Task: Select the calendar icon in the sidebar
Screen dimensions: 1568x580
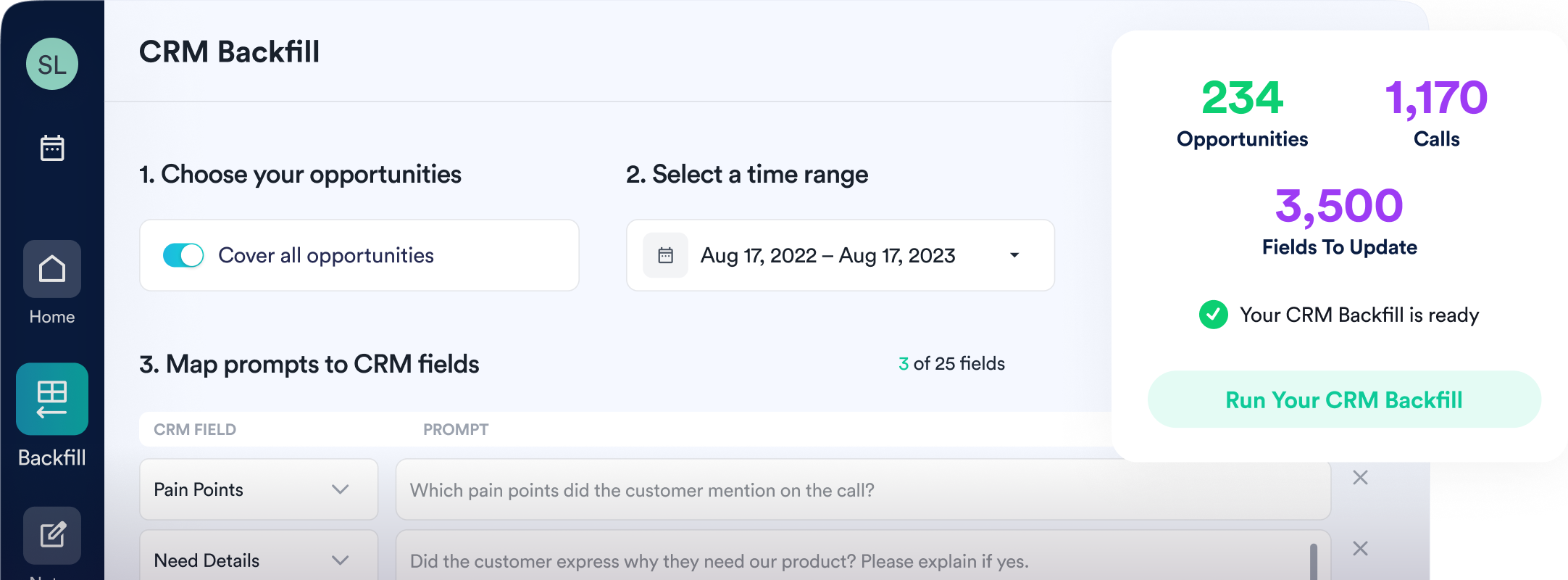Action: pos(51,147)
